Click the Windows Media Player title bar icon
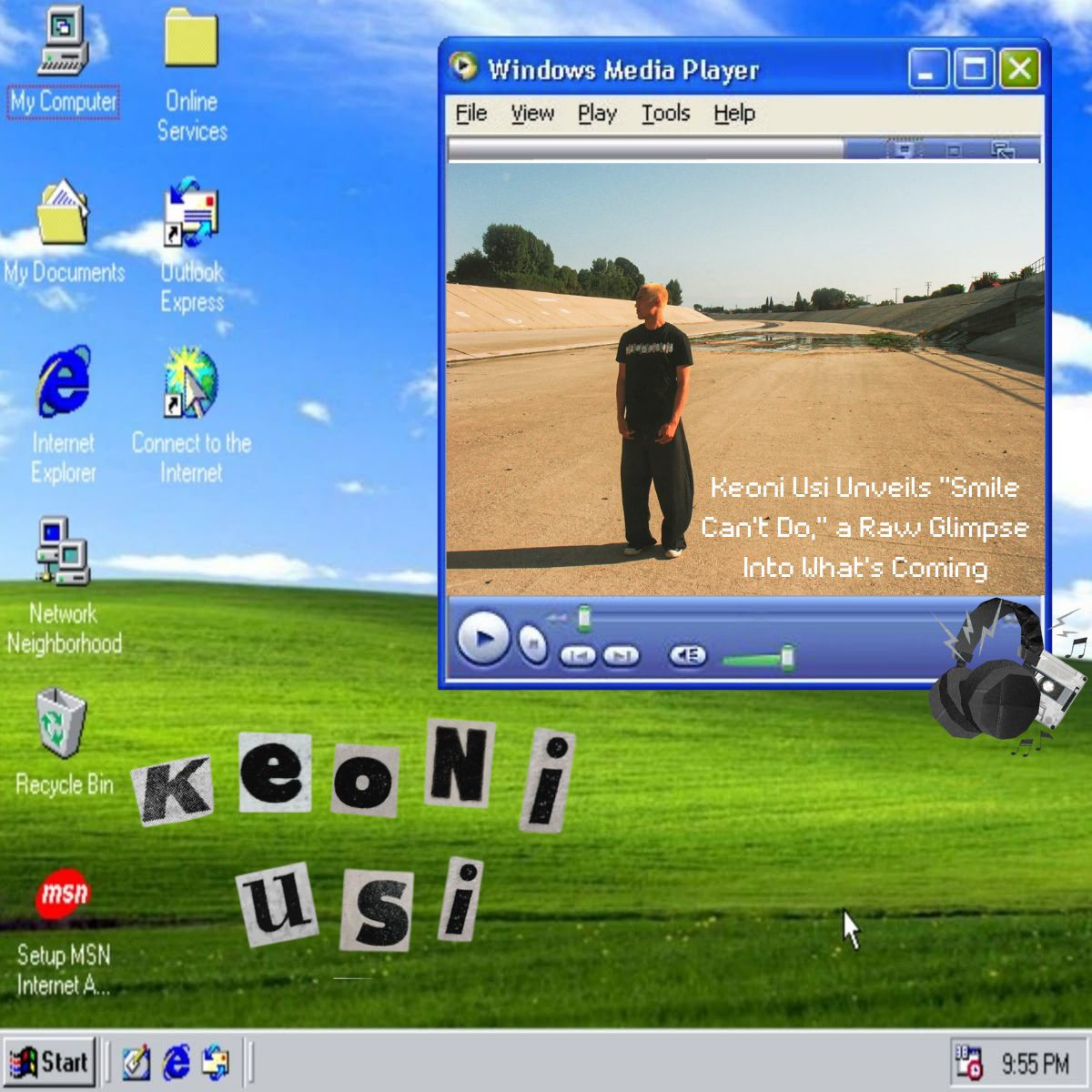The image size is (1092, 1092). point(464,66)
